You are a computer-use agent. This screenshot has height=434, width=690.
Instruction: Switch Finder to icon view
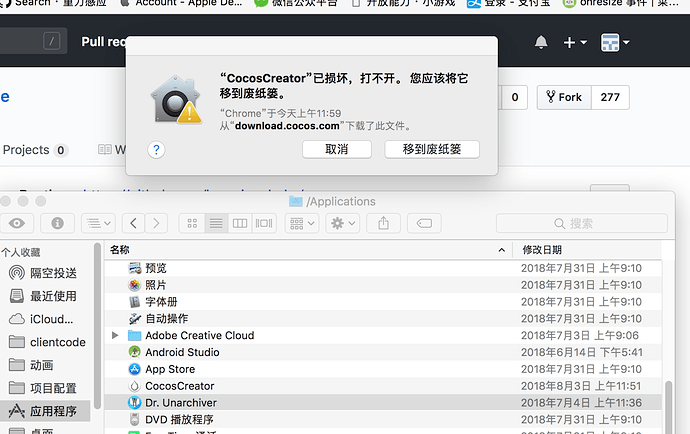pos(192,223)
